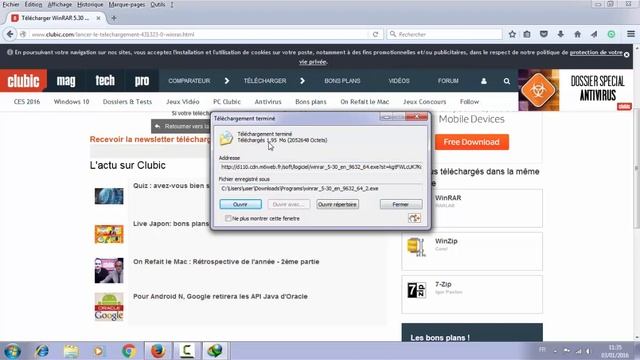Click the Adresse field in dialog

321,167
